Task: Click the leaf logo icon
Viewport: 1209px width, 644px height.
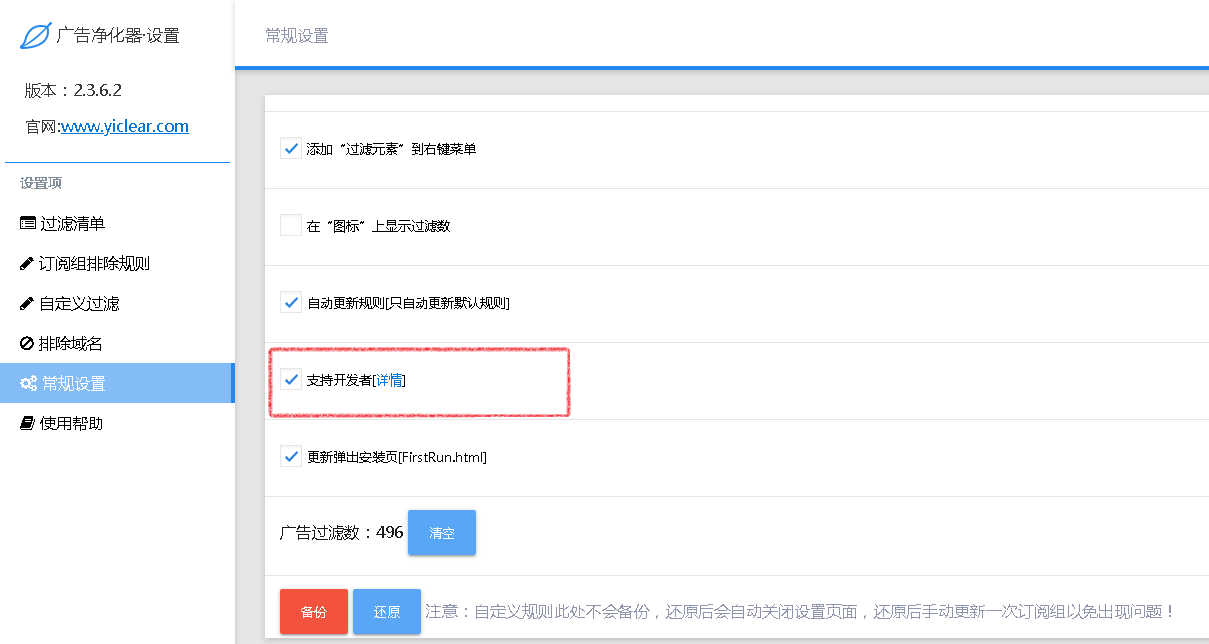Action: tap(36, 36)
